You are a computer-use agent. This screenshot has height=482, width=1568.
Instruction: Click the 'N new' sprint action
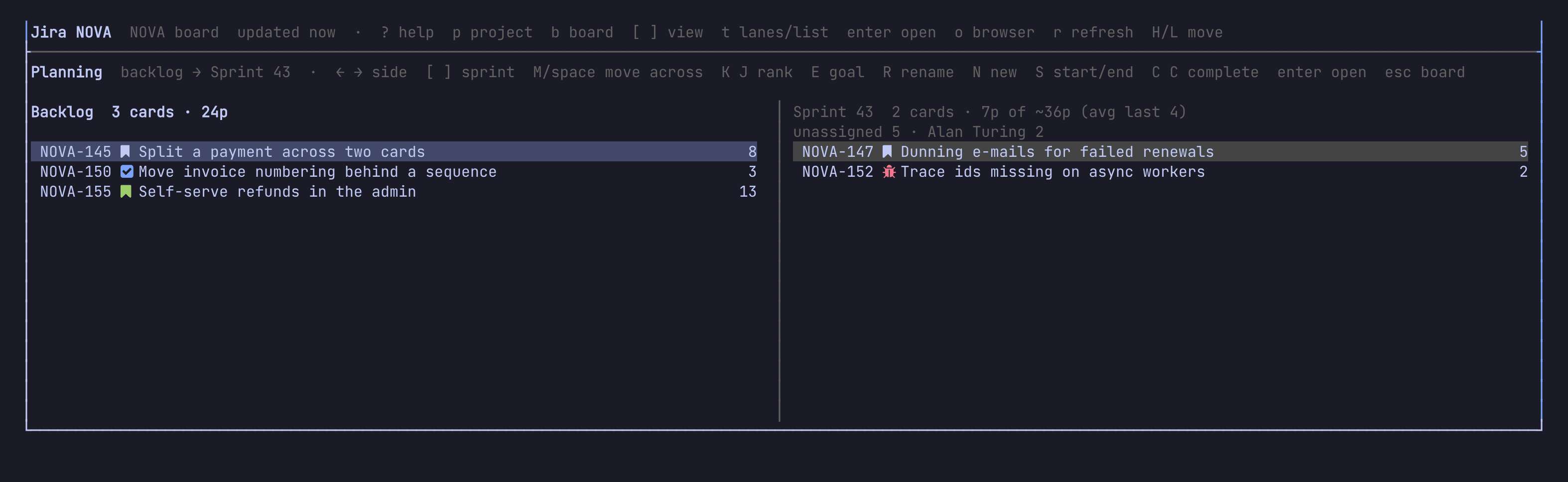point(995,72)
